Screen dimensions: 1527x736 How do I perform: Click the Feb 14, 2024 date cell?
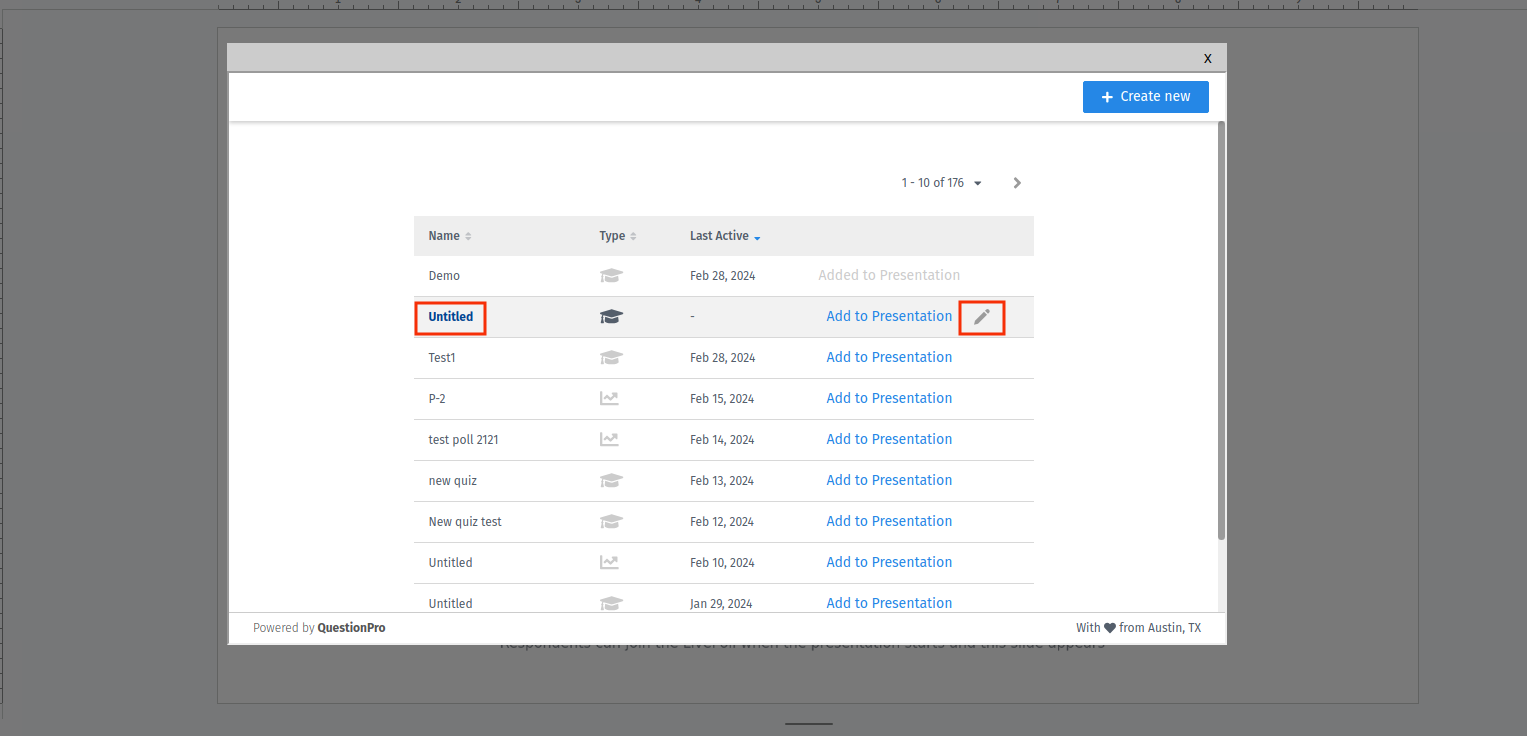pyautogui.click(x=722, y=440)
